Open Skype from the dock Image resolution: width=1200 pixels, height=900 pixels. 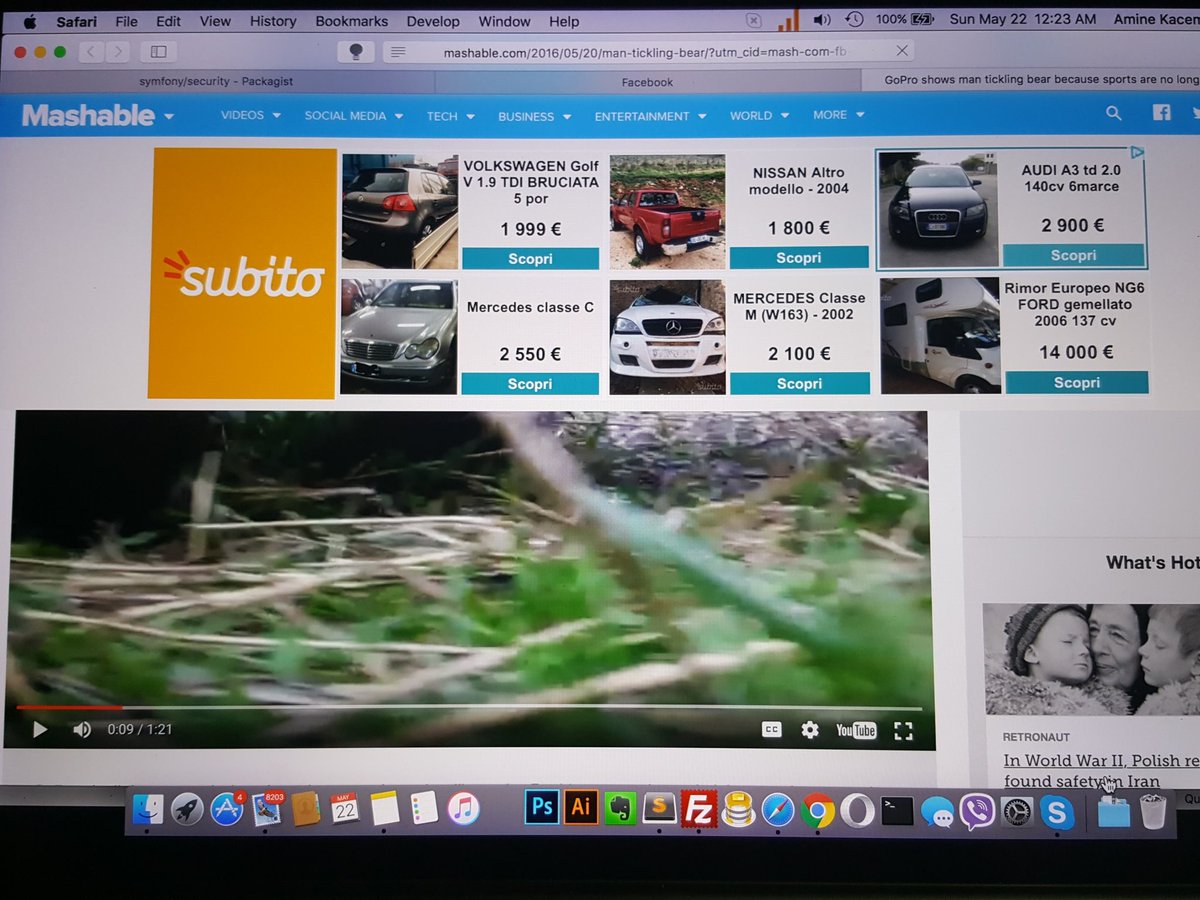coord(1057,811)
